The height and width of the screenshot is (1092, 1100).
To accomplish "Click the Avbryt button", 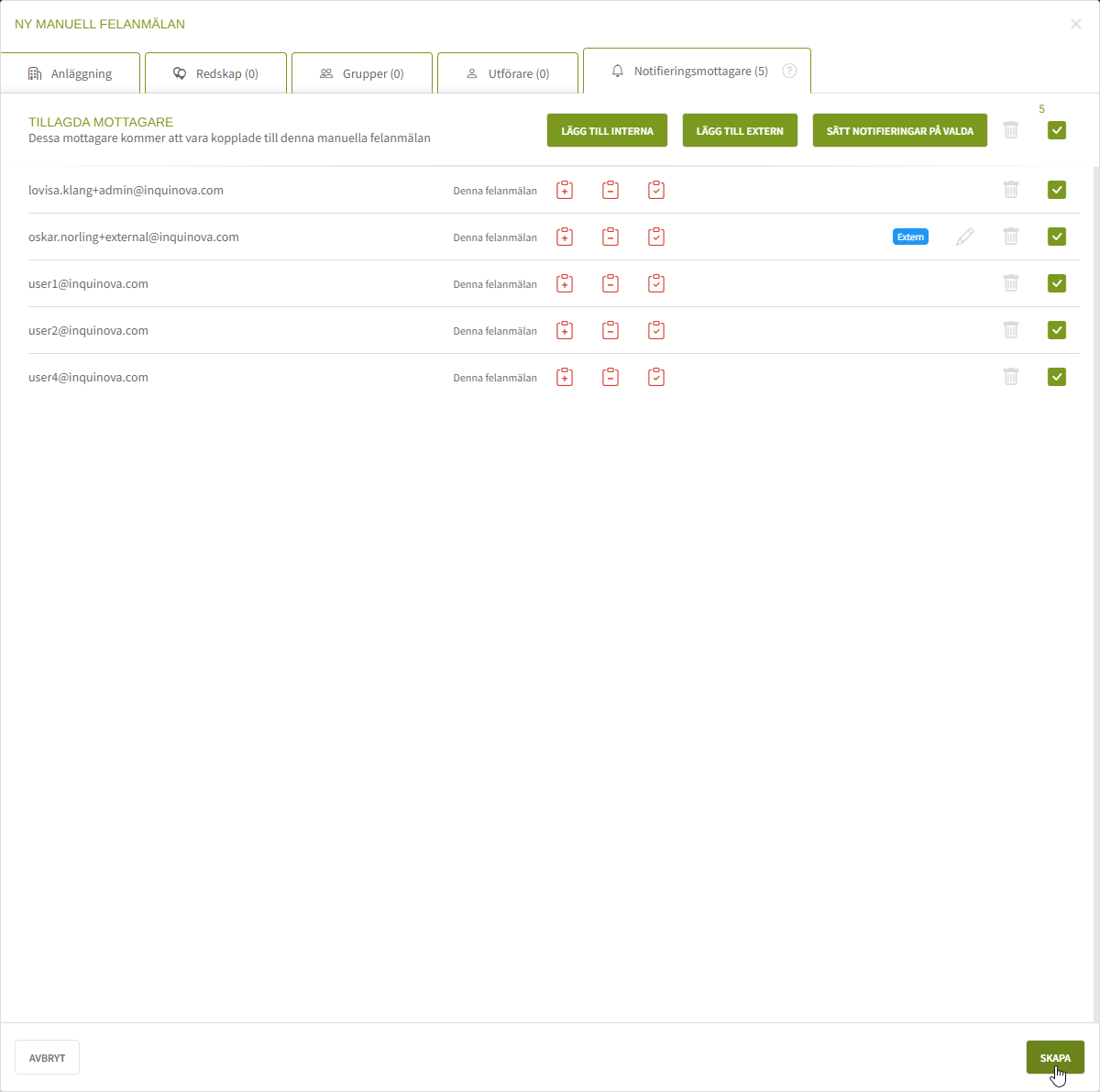I will pyautogui.click(x=48, y=1058).
